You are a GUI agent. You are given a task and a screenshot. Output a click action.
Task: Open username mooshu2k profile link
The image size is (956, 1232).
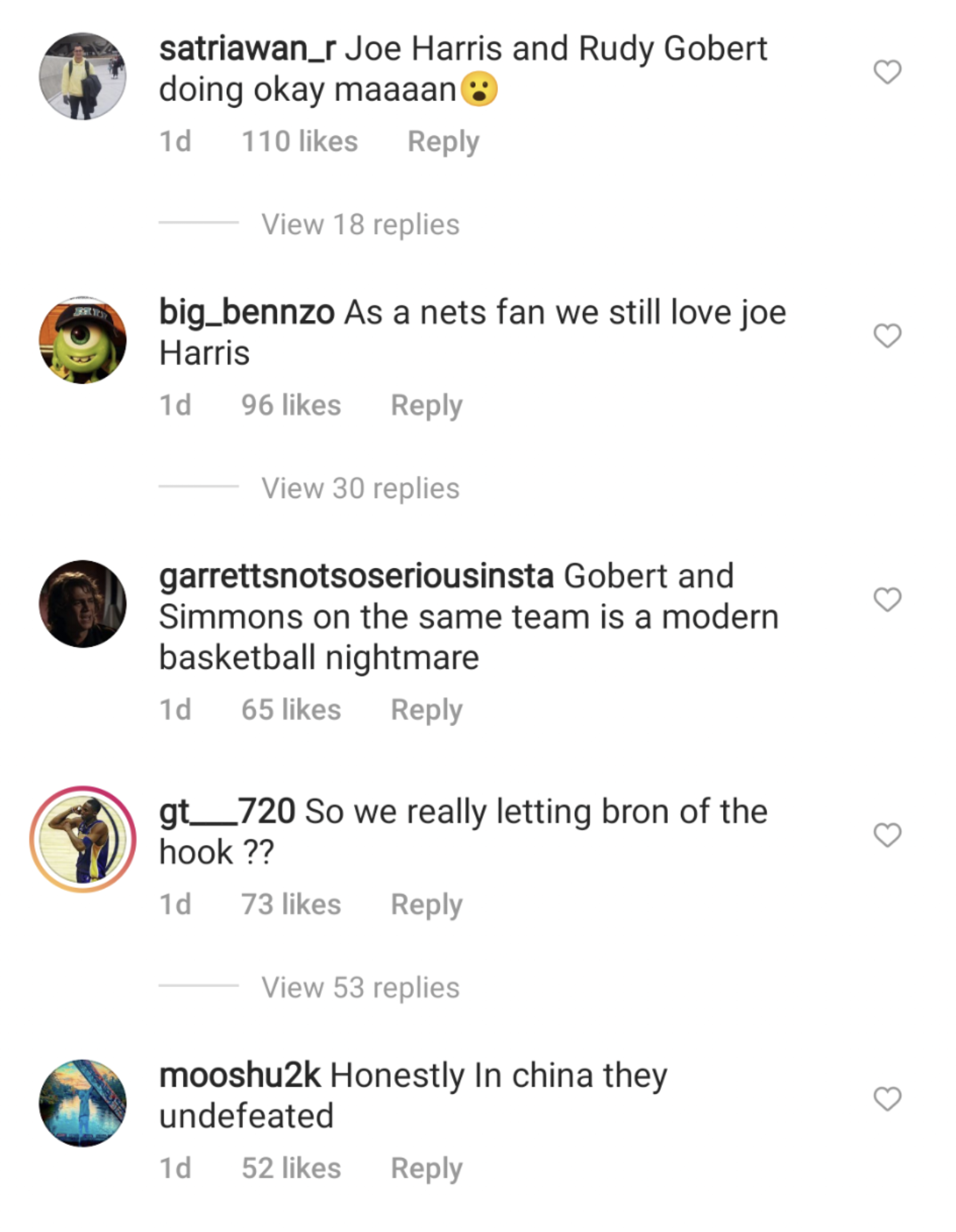pyautogui.click(x=240, y=1076)
